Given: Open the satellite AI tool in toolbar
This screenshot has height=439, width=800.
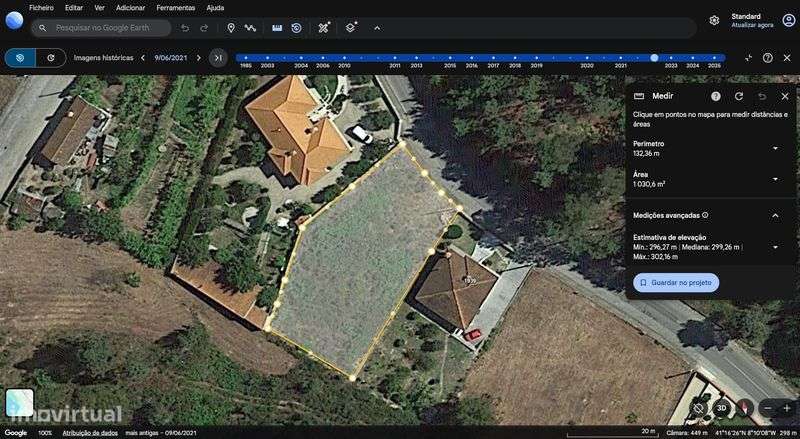Looking at the screenshot, I should coord(323,28).
